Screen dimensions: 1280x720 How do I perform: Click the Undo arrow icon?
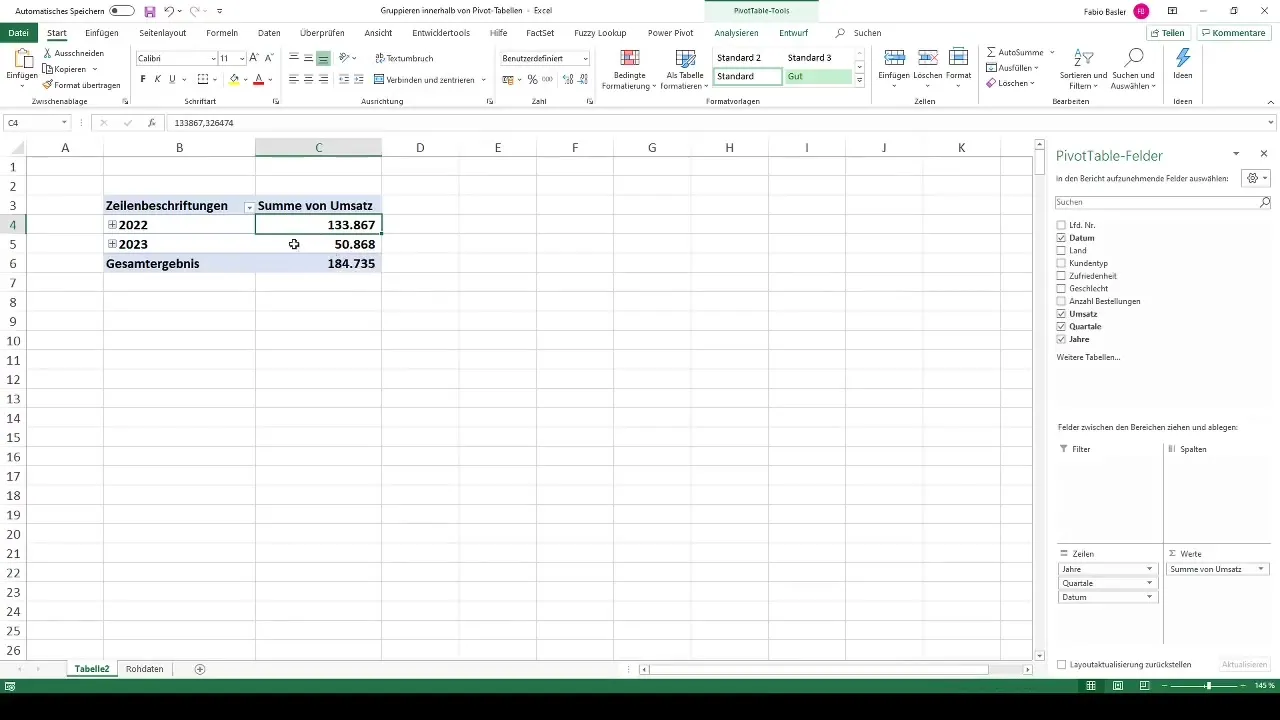(x=169, y=11)
